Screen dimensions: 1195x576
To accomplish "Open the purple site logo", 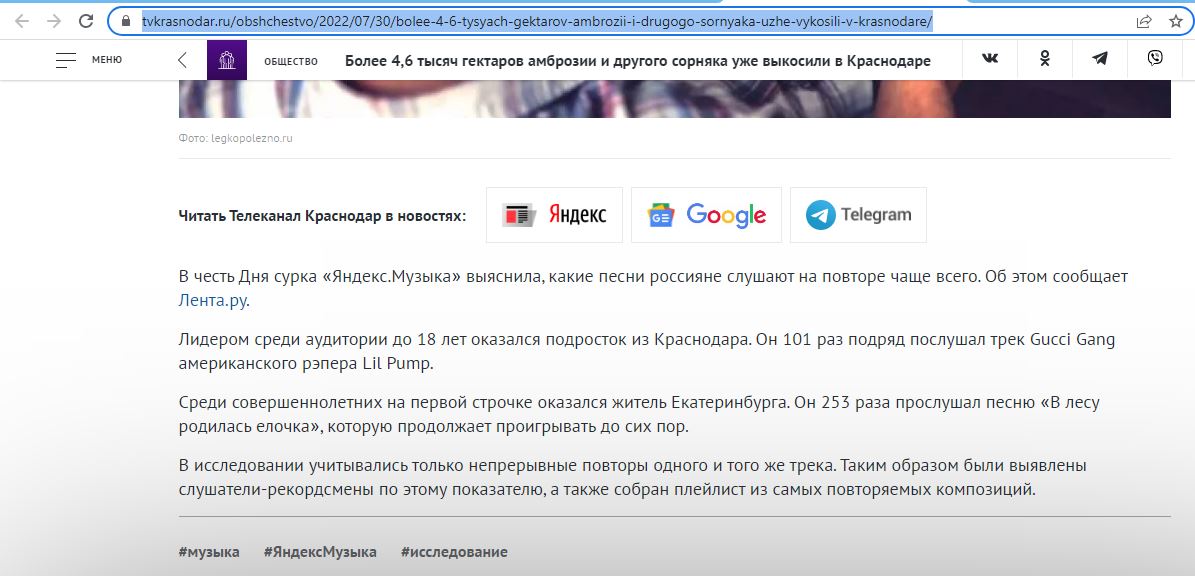I will 227,60.
